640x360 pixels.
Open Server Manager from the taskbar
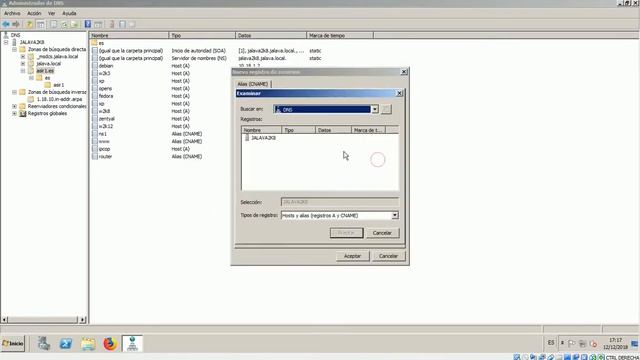point(44,344)
